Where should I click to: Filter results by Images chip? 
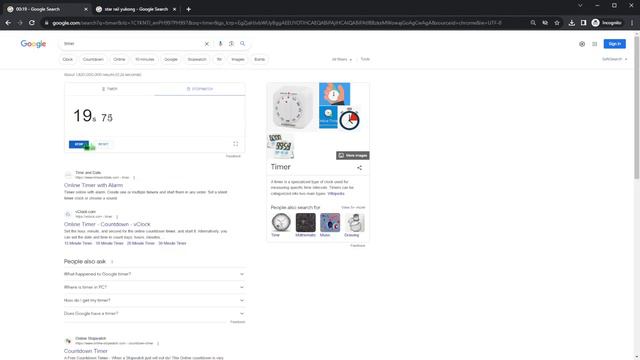[238, 59]
